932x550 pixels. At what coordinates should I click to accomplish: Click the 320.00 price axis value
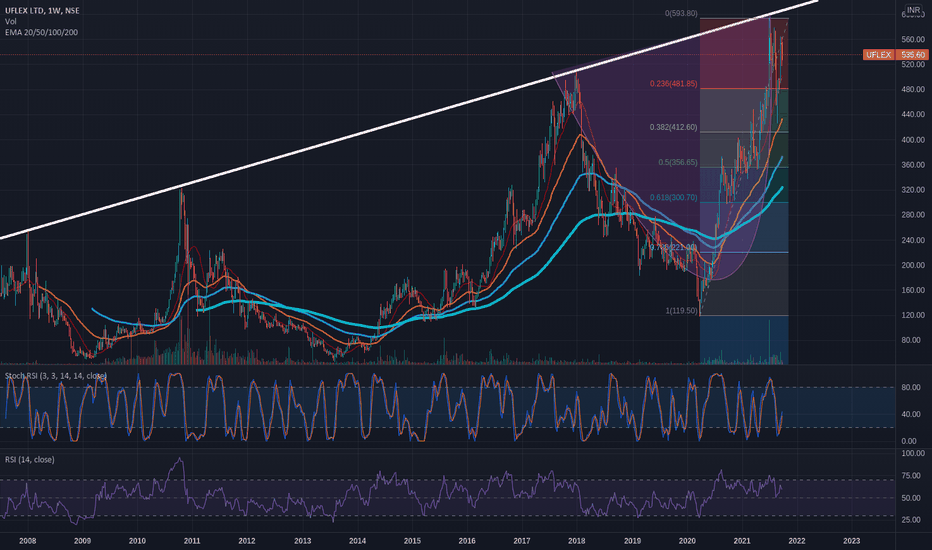913,190
